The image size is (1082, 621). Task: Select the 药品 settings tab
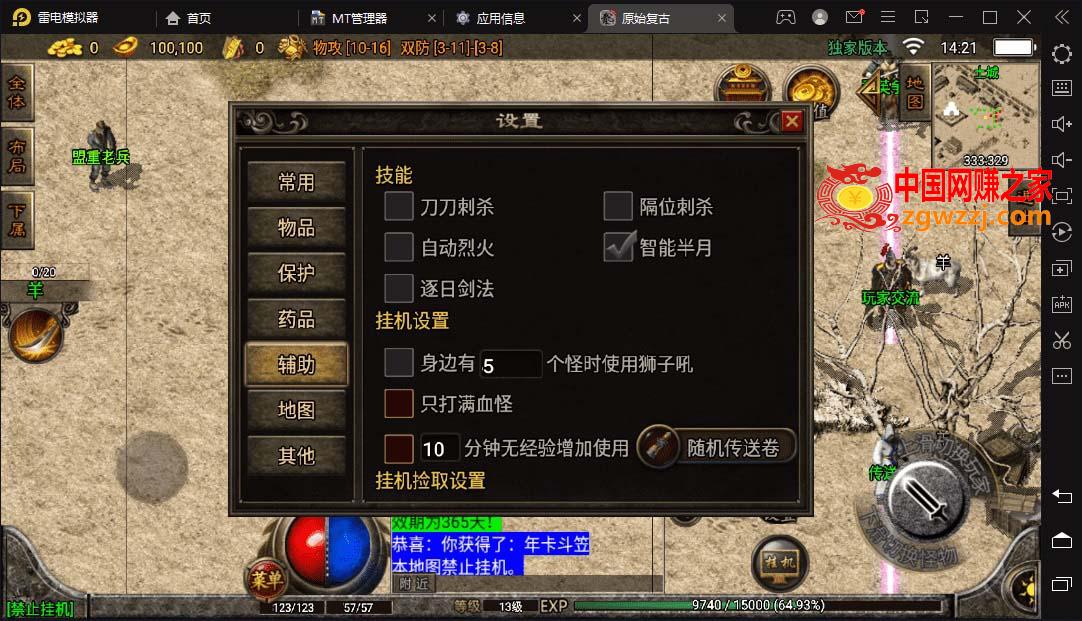tap(297, 319)
